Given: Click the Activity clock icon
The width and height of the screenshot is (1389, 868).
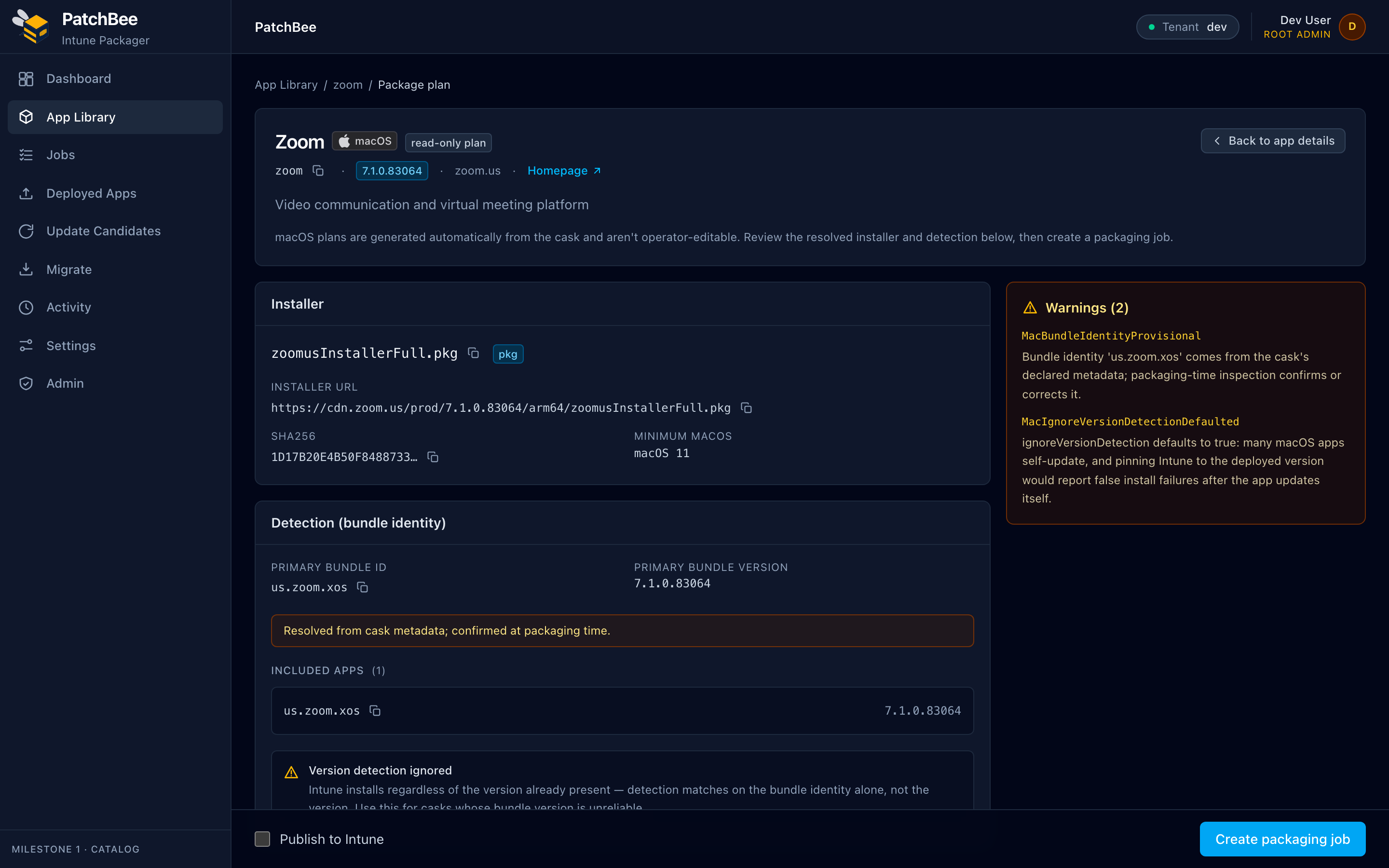Looking at the screenshot, I should tap(26, 307).
